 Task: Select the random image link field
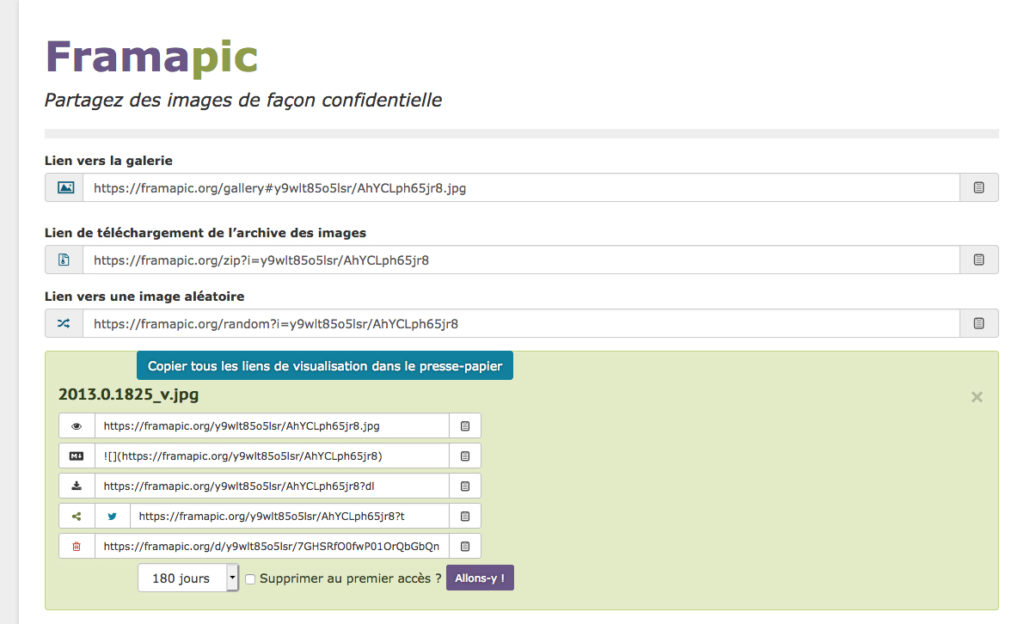521,323
